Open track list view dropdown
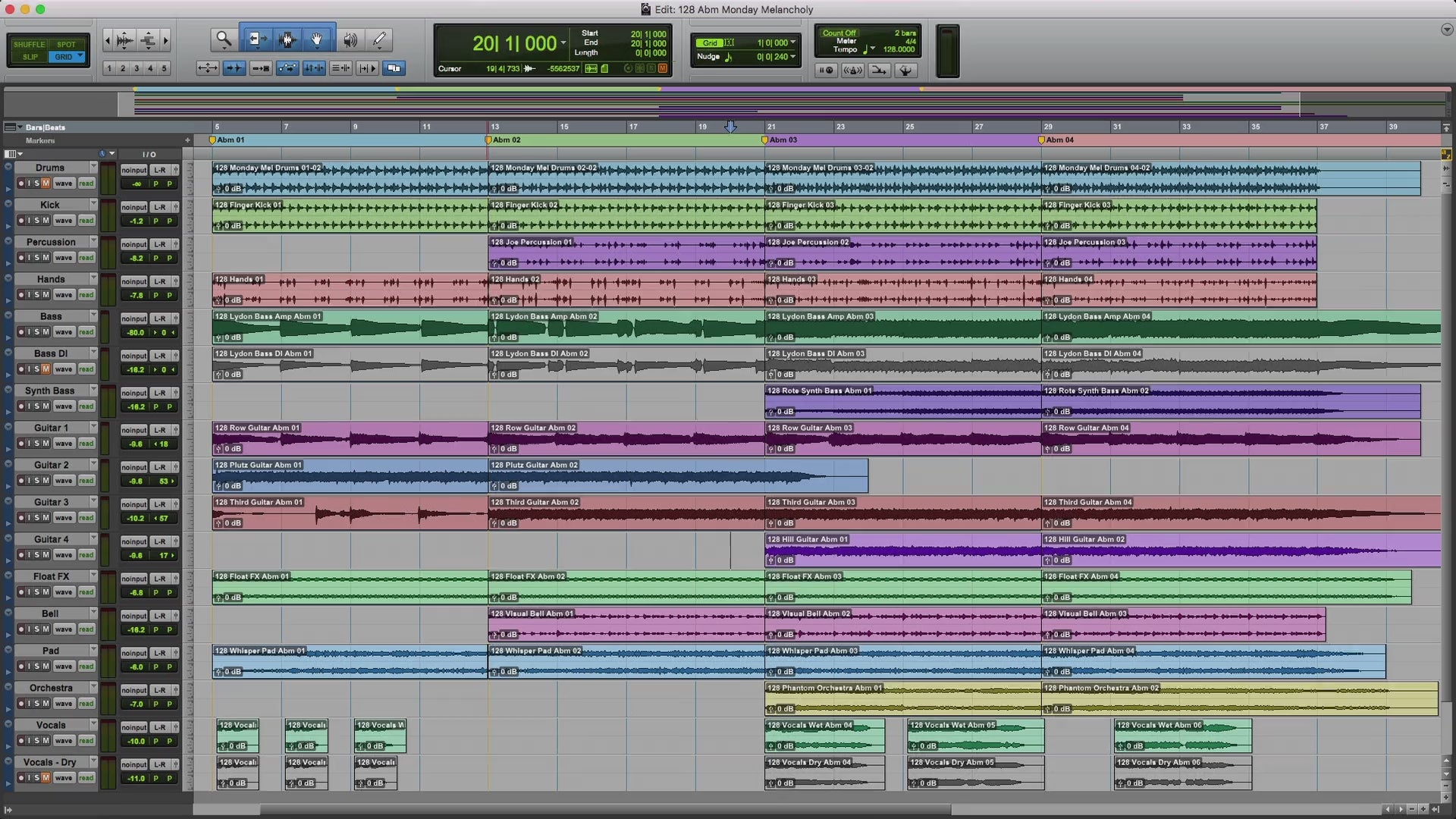The height and width of the screenshot is (819, 1456). pyautogui.click(x=13, y=154)
